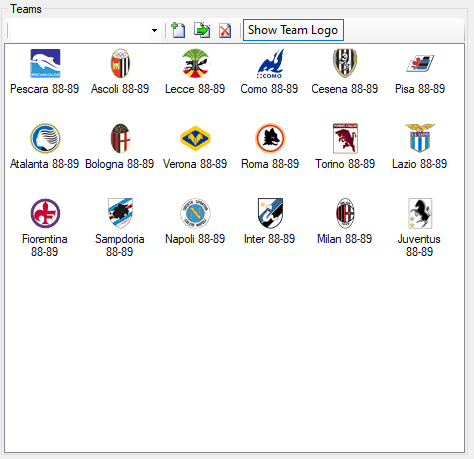Select the Milan 88-89 name text
This screenshot has width=474, height=459.
tap(344, 239)
